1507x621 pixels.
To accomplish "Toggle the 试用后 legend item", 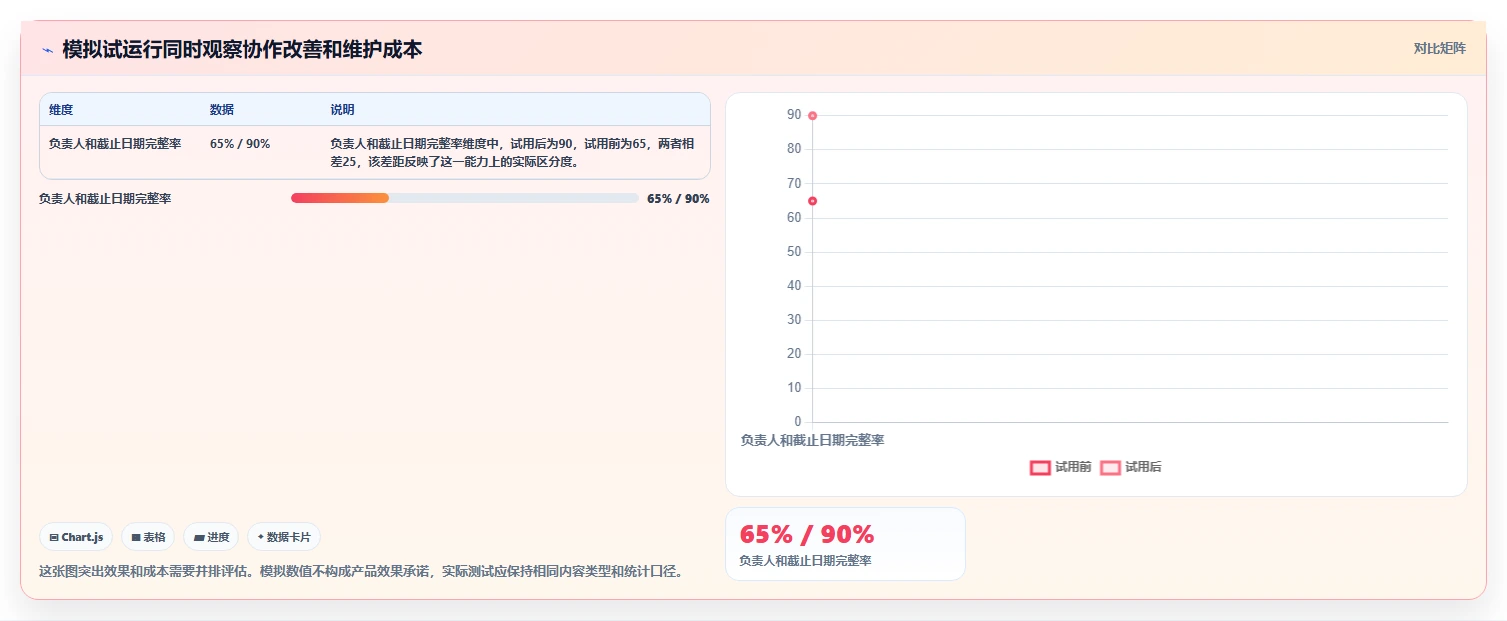I will click(x=1130, y=467).
